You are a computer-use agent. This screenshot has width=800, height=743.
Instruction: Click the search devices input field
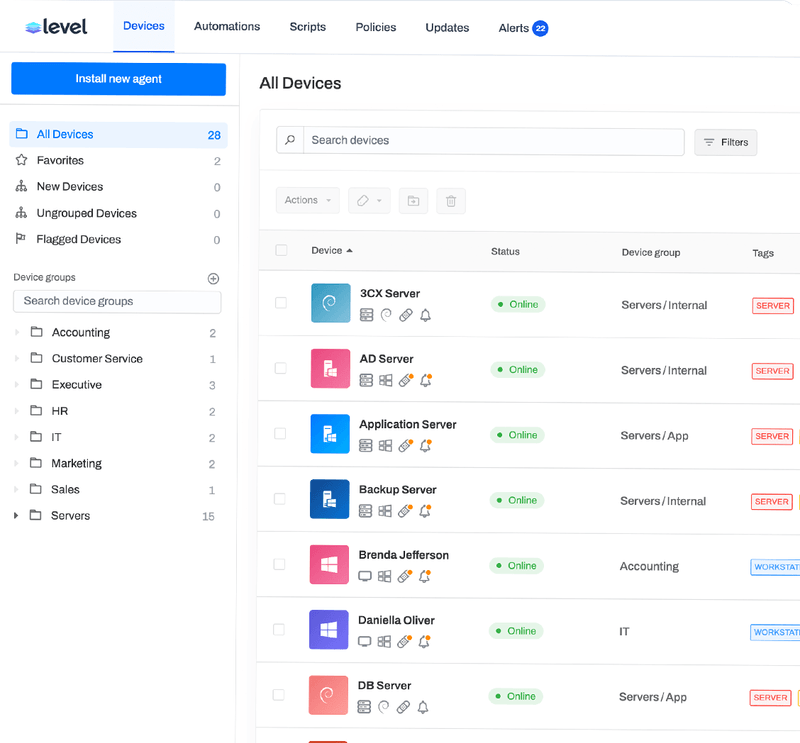coord(480,142)
